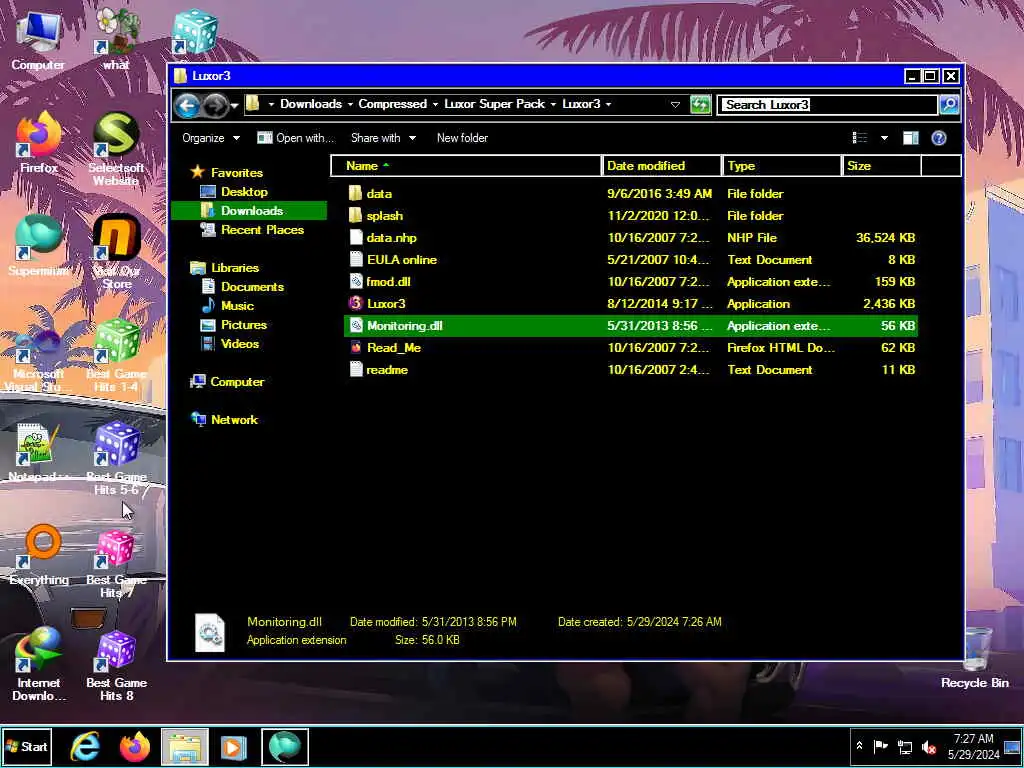Open Firefox from the taskbar

(135, 746)
